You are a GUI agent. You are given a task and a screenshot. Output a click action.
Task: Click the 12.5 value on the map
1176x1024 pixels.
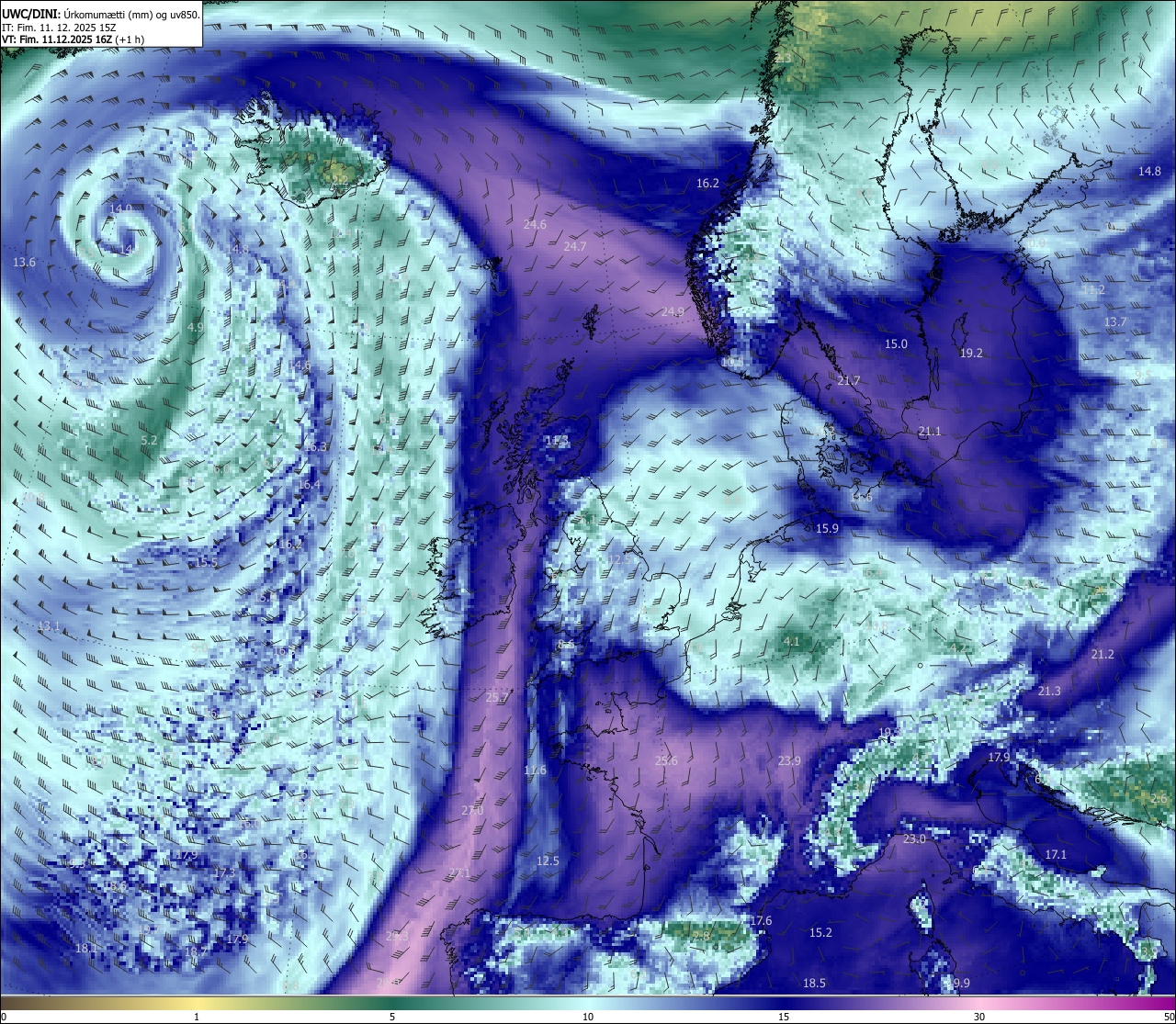tap(548, 861)
